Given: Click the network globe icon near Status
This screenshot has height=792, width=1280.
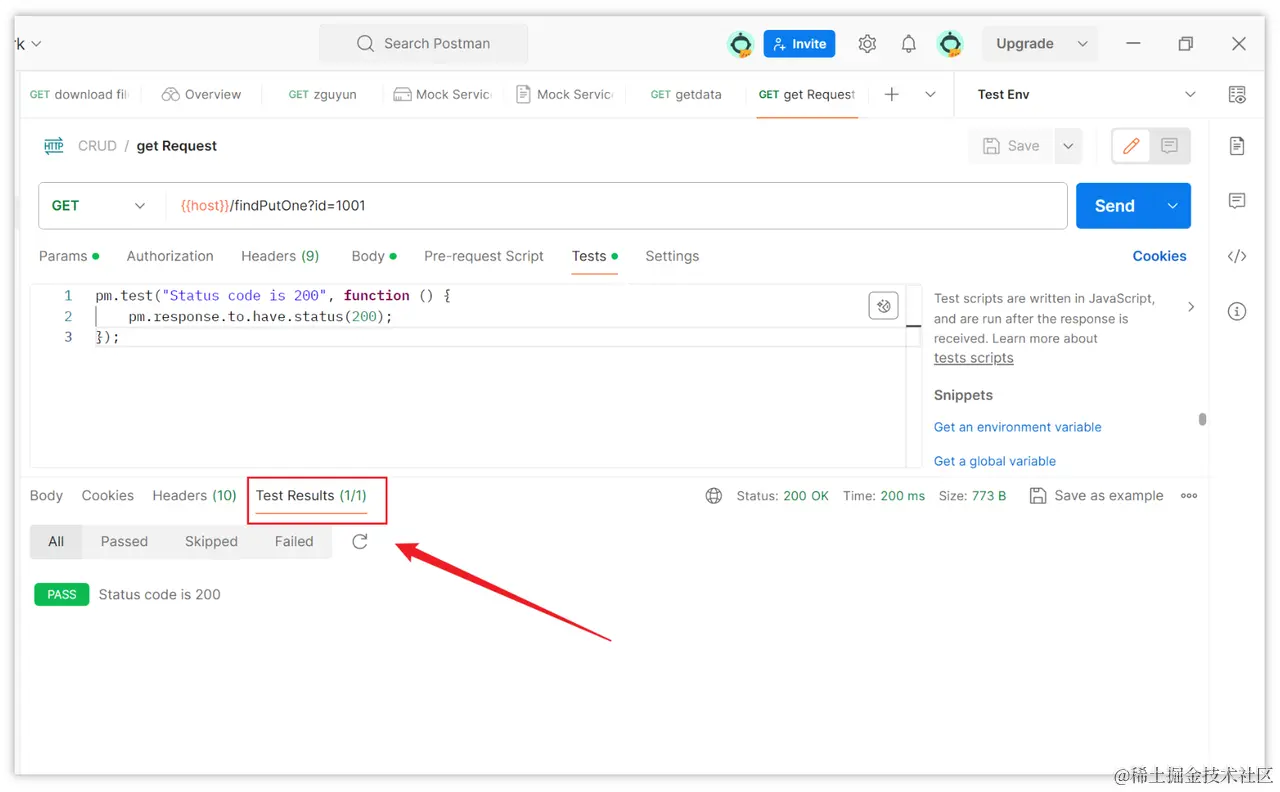Looking at the screenshot, I should [714, 496].
